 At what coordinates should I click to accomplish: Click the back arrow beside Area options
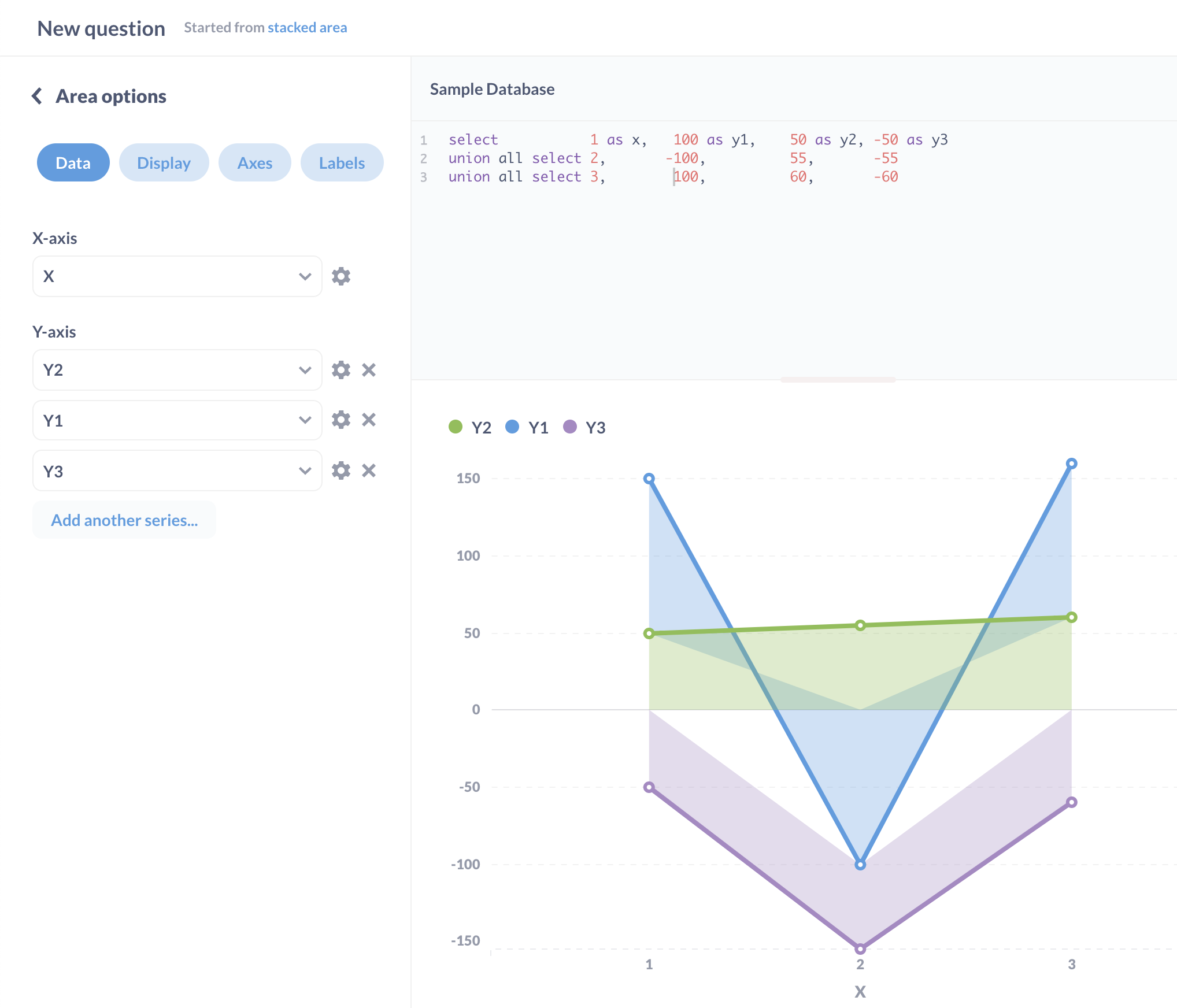pyautogui.click(x=37, y=96)
